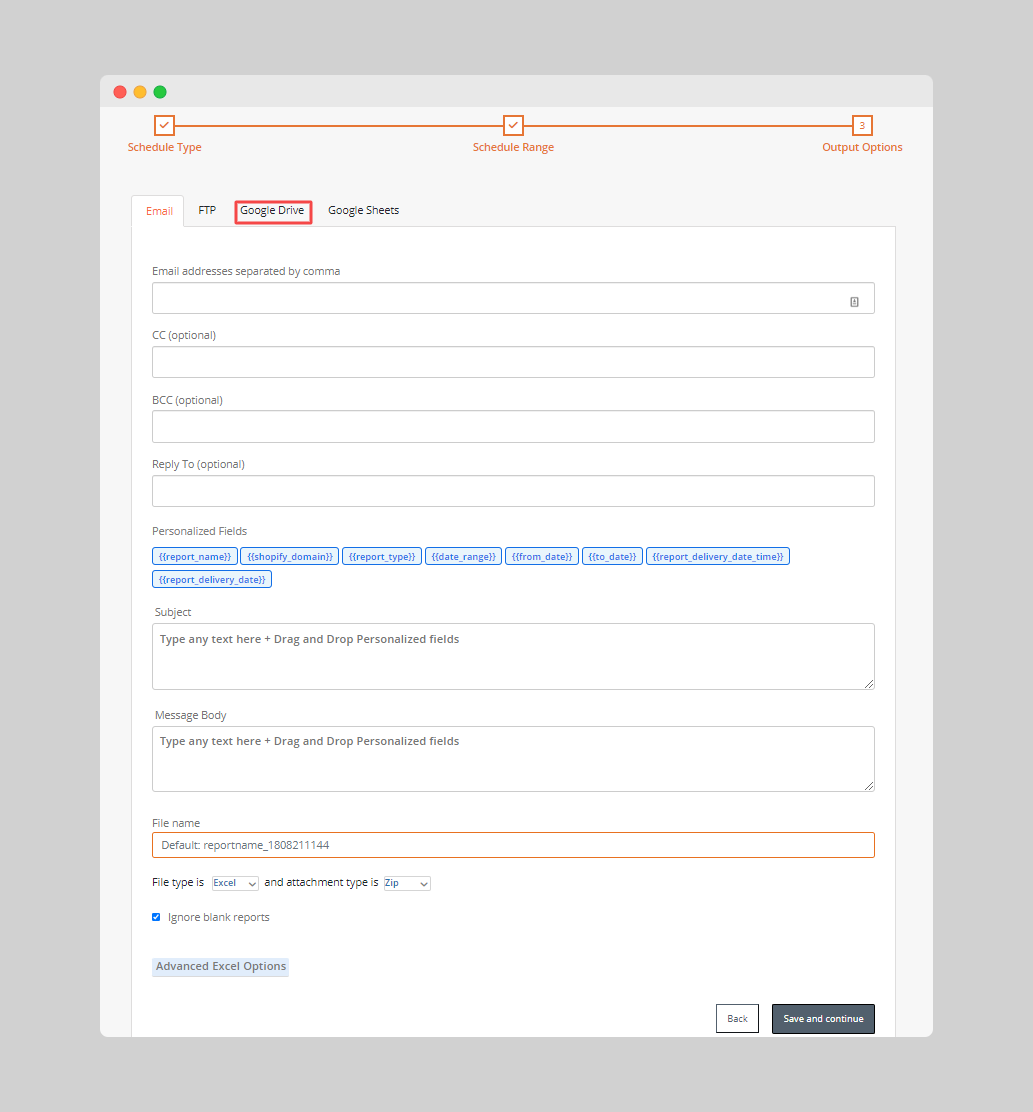Click the Back button
The width and height of the screenshot is (1033, 1112).
pos(737,1018)
